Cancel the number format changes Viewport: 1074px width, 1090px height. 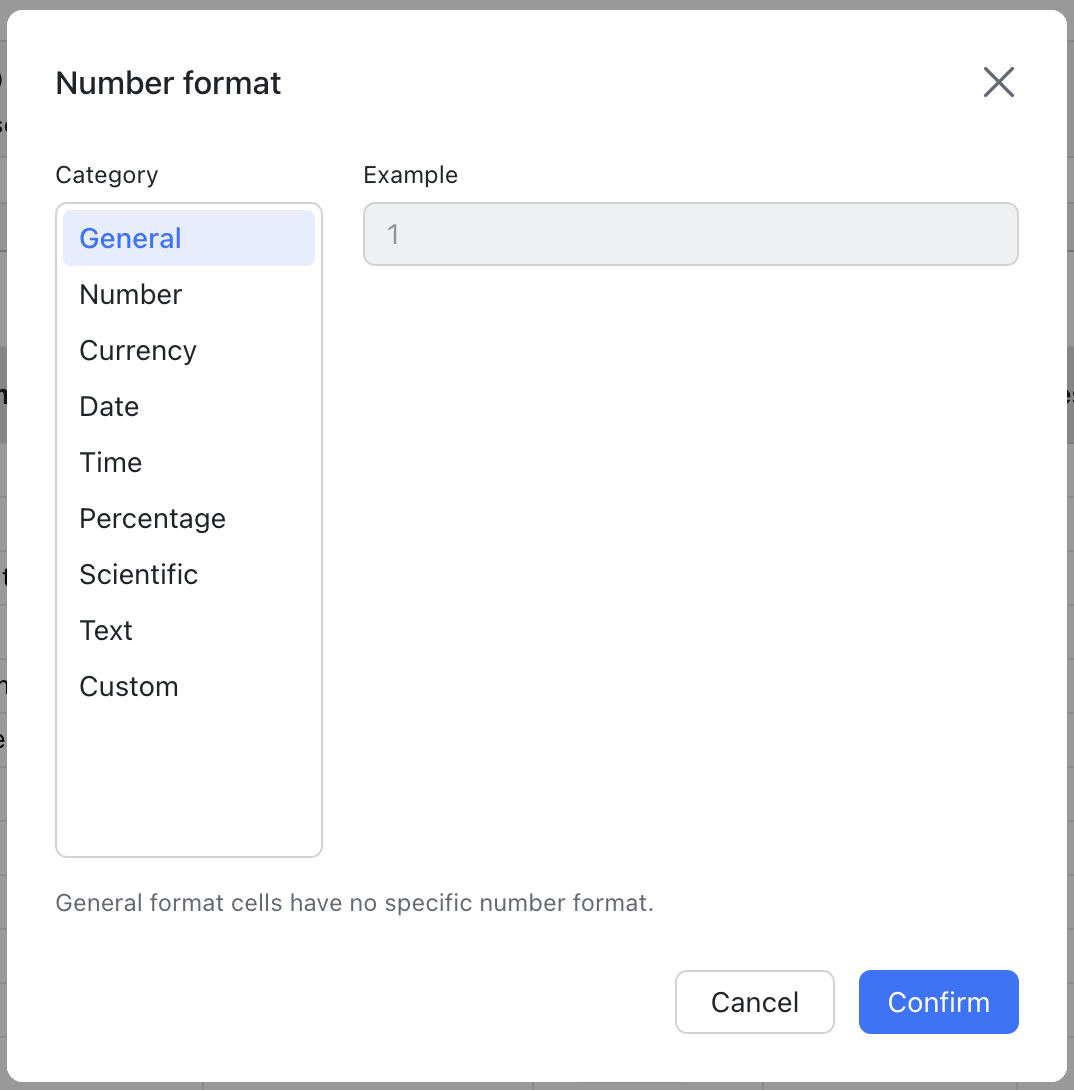754,1002
